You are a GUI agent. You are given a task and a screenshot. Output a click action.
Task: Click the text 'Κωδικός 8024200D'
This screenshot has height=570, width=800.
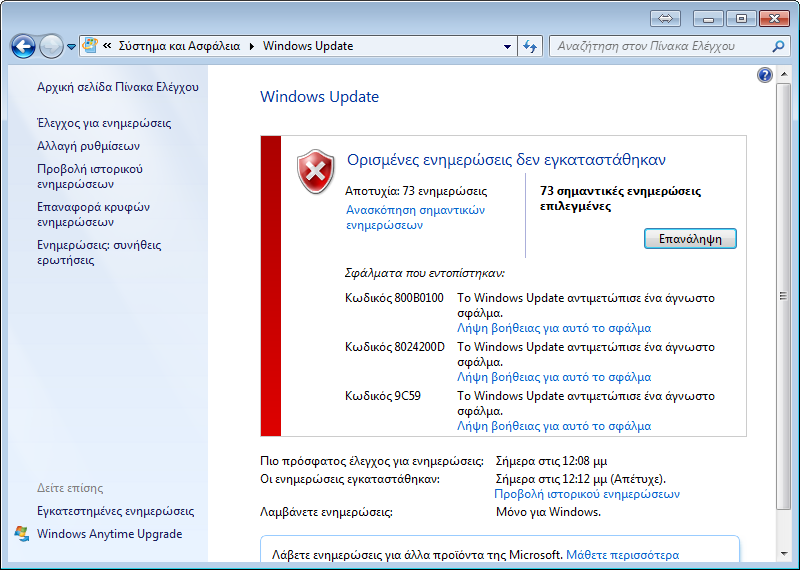[395, 346]
